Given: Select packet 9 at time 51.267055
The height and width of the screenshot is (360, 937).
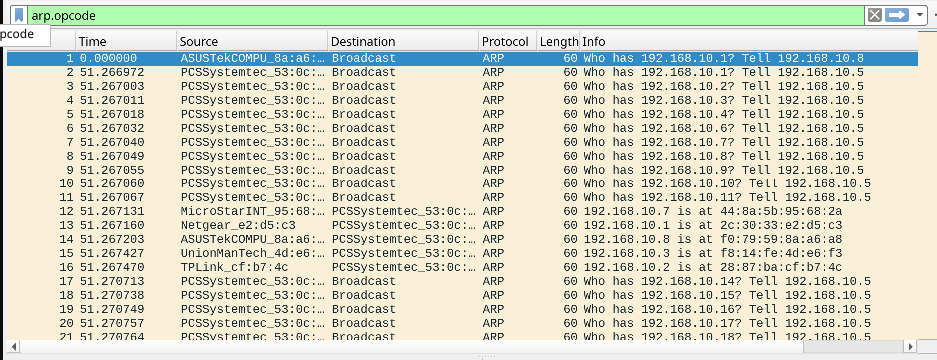Looking at the screenshot, I should click(x=462, y=170).
